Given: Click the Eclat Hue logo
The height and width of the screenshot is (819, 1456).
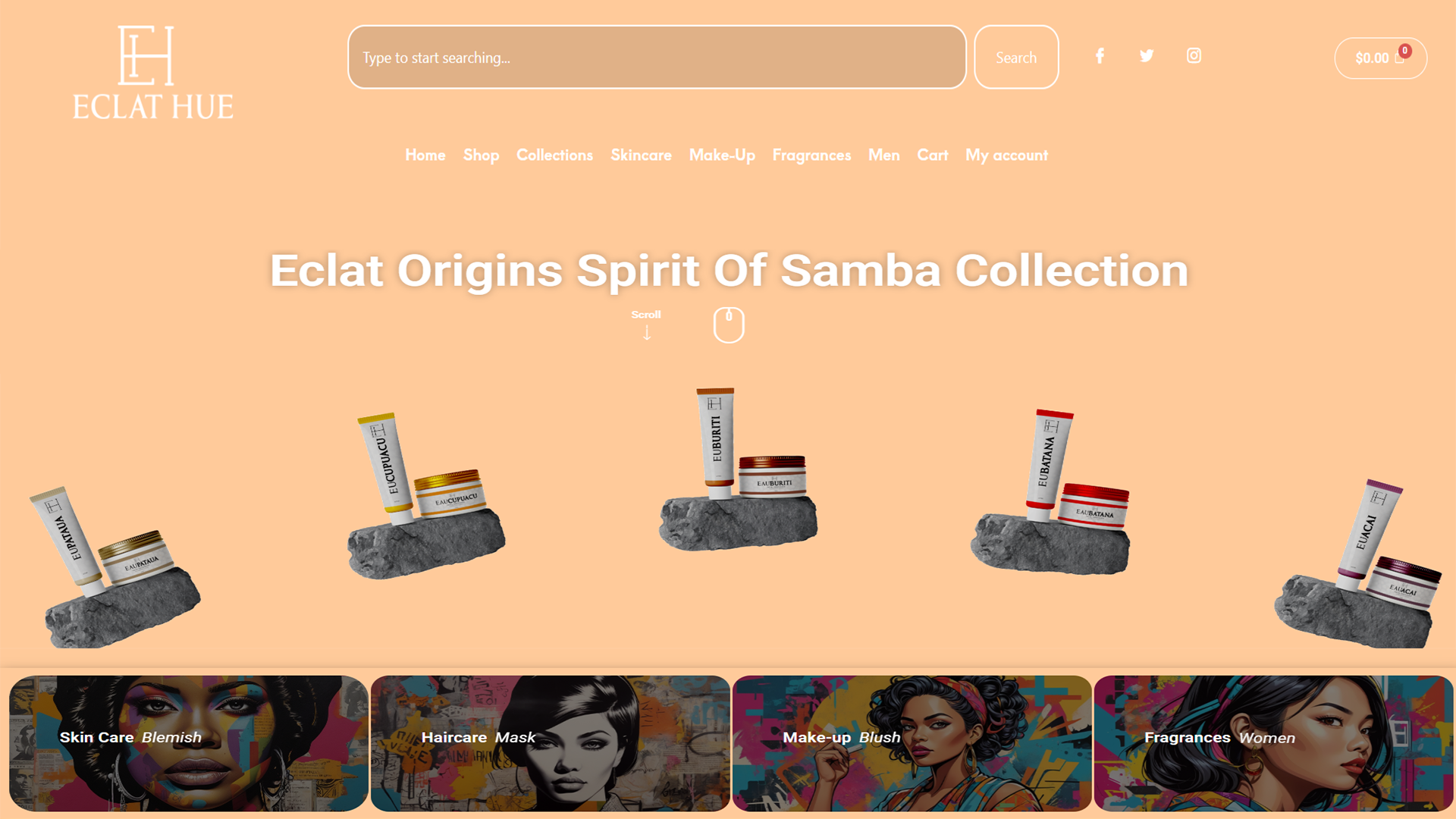Looking at the screenshot, I should click(x=153, y=73).
